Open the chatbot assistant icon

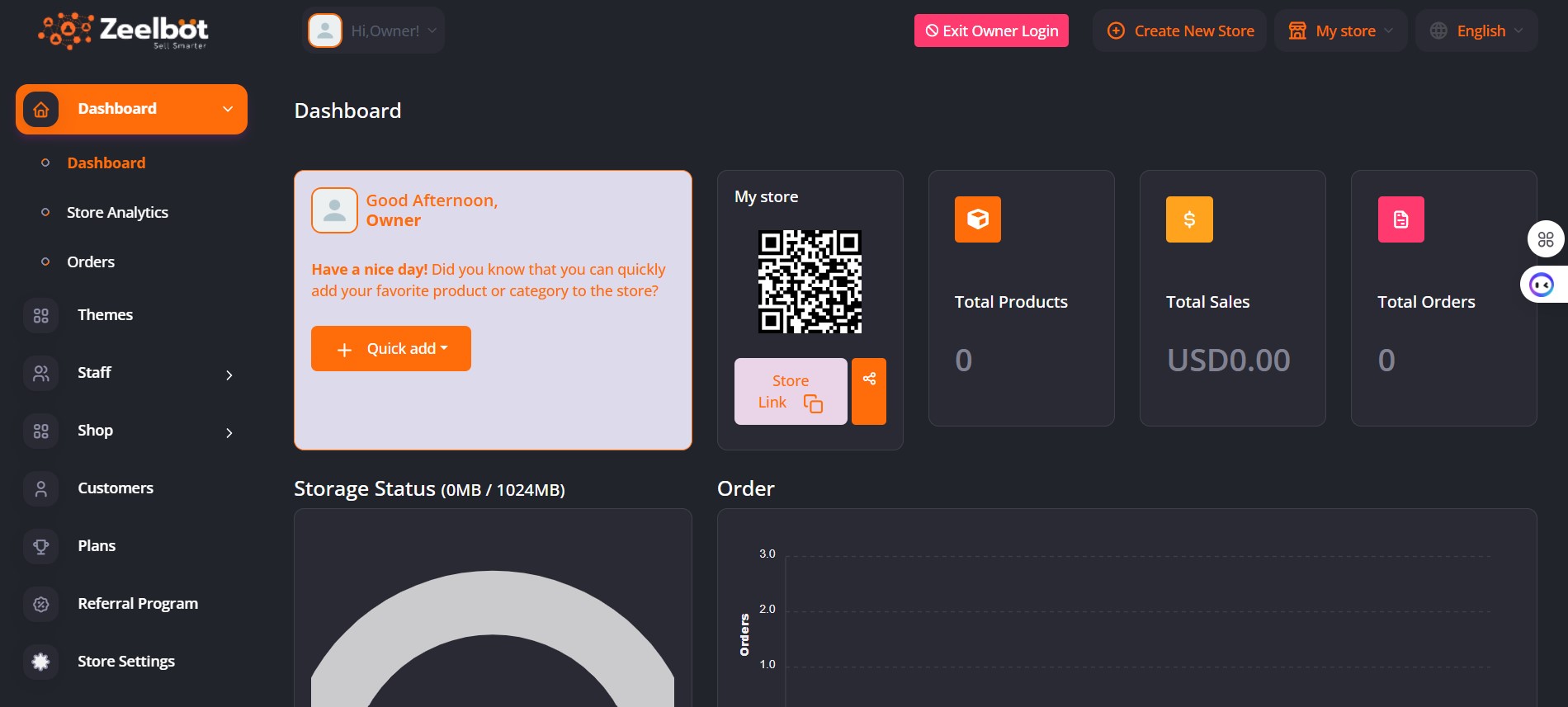(x=1542, y=285)
